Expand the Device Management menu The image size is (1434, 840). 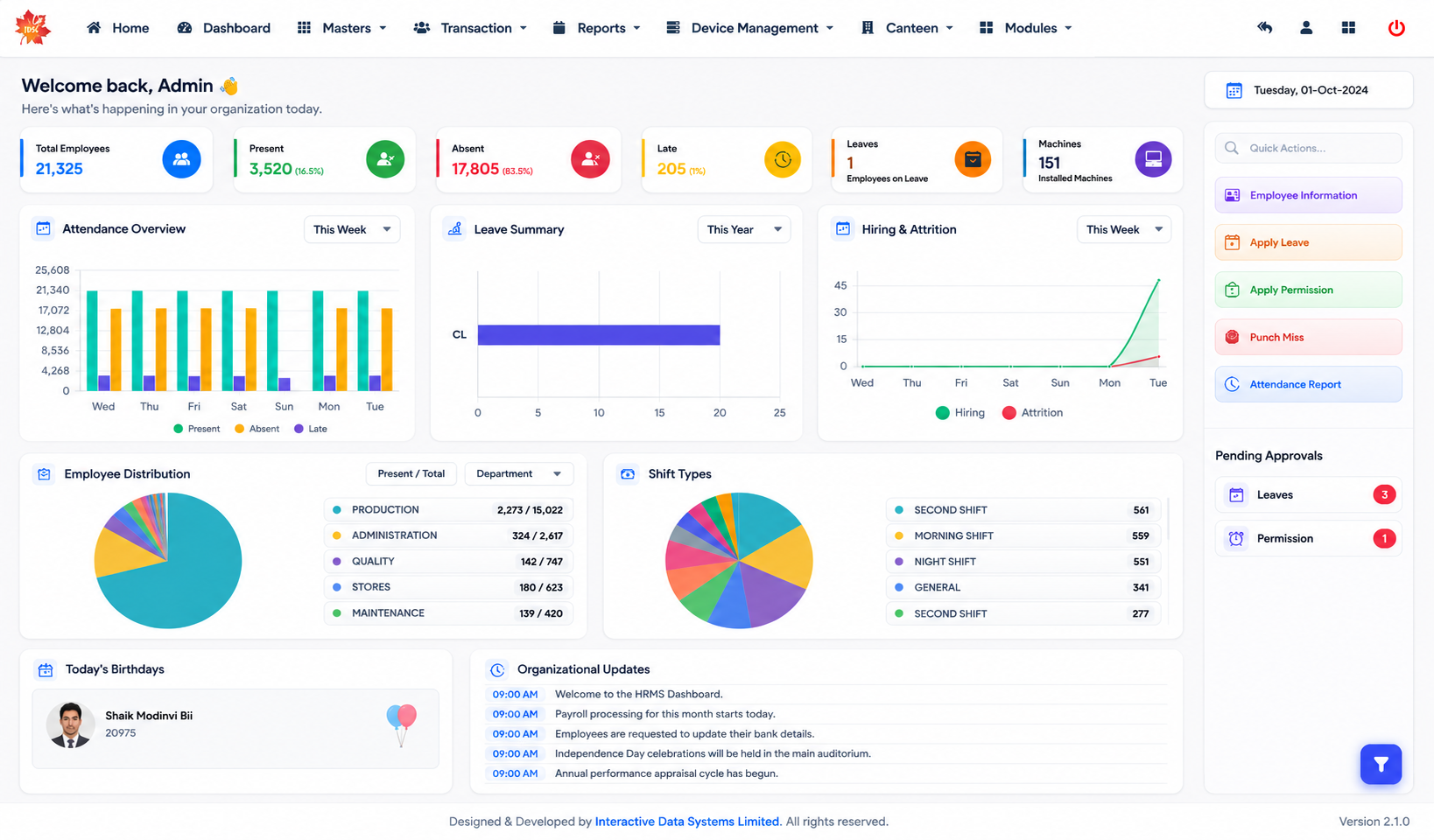point(749,28)
